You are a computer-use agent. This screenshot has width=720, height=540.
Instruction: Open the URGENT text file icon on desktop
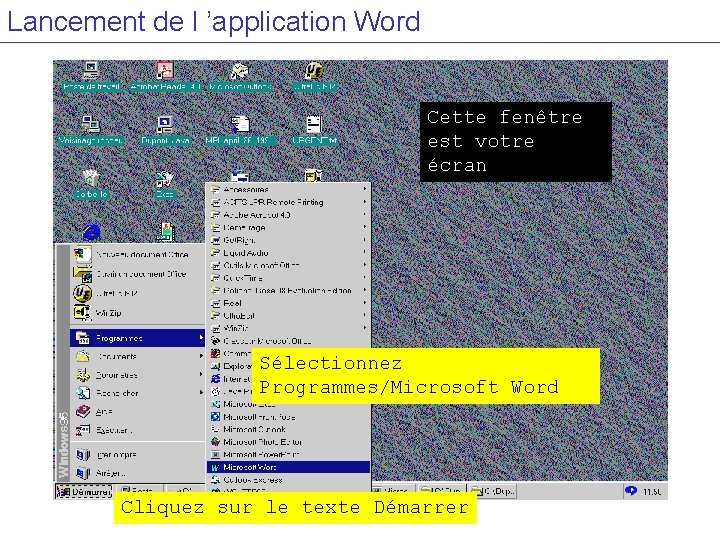(315, 130)
